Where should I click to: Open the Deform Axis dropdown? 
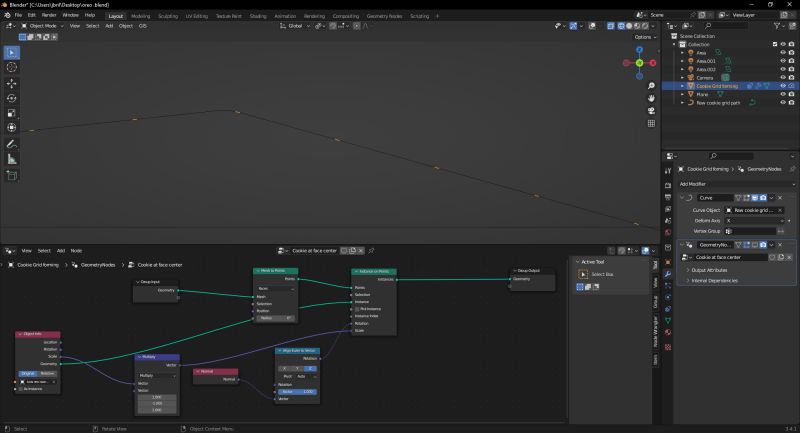click(x=754, y=221)
